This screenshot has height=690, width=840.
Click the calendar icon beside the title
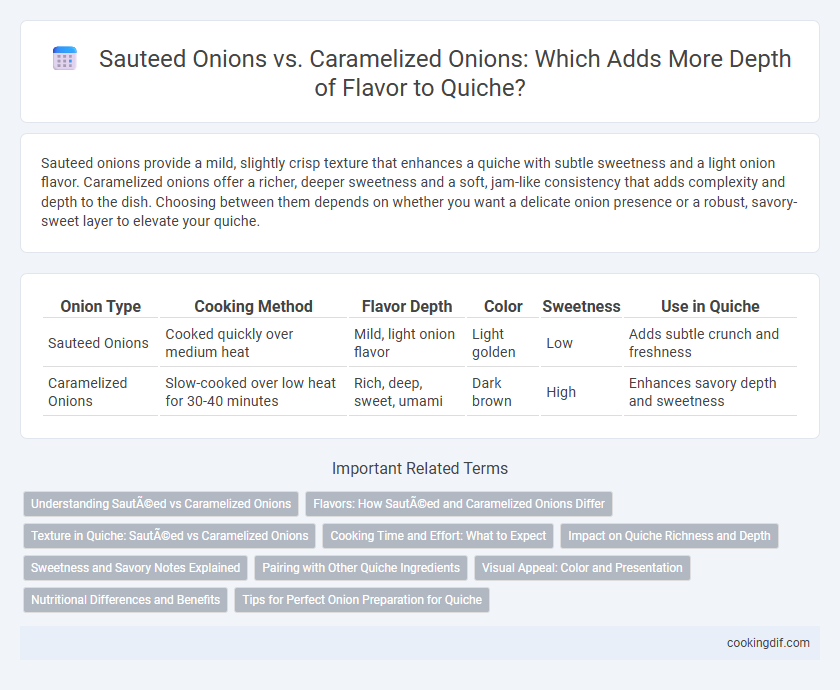[65, 59]
